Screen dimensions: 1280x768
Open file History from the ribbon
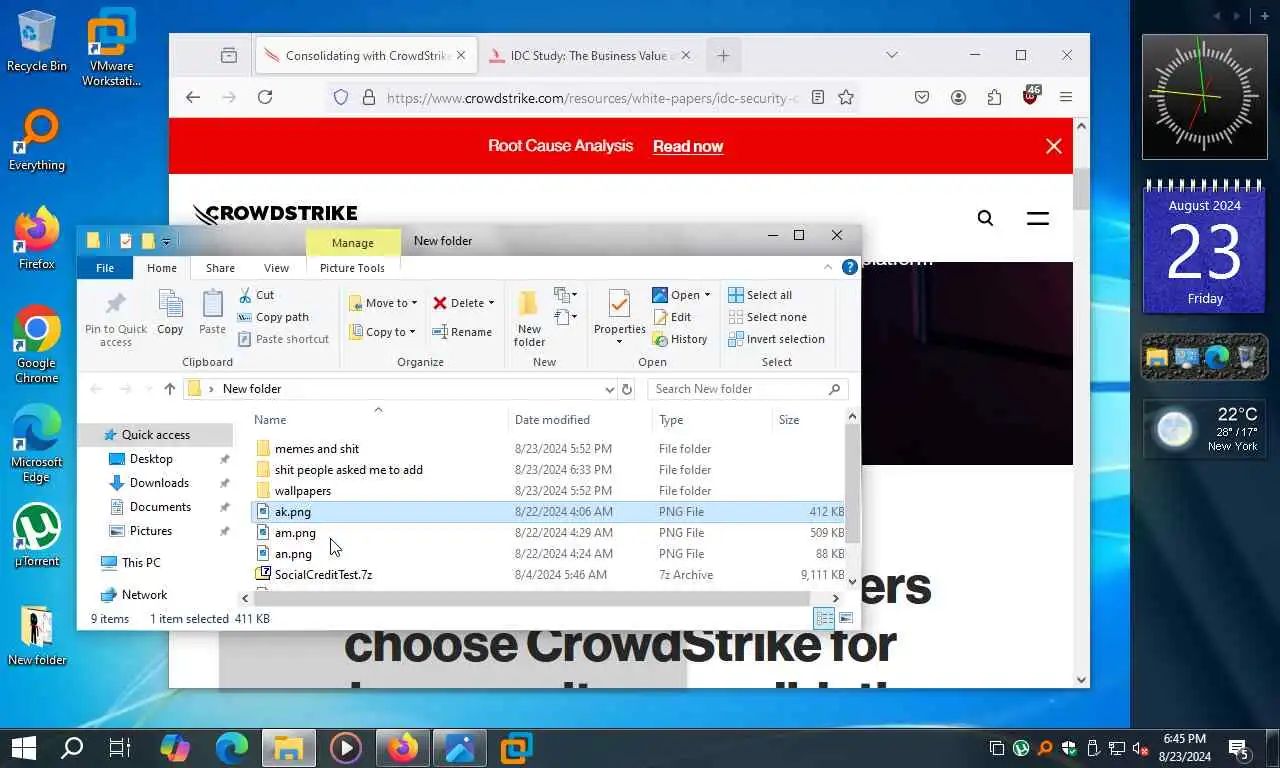click(680, 339)
